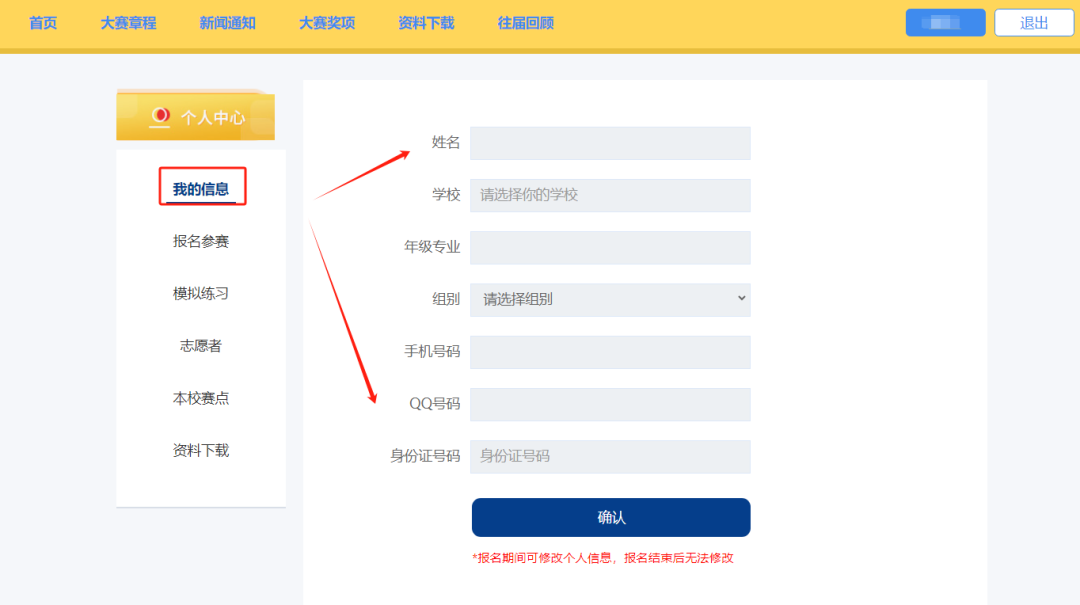Click into the 手机号码 field
This screenshot has width=1080, height=605.
pyautogui.click(x=610, y=352)
